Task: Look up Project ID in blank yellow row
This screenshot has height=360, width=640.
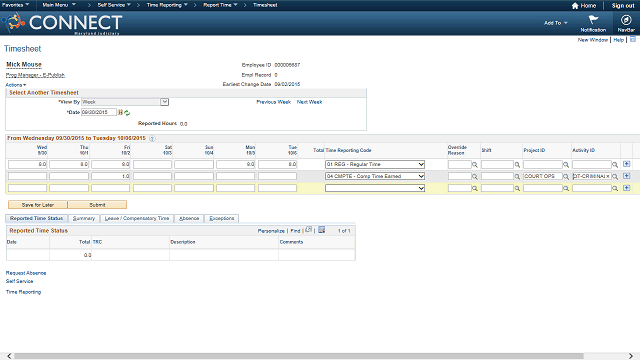Action: 566,189
